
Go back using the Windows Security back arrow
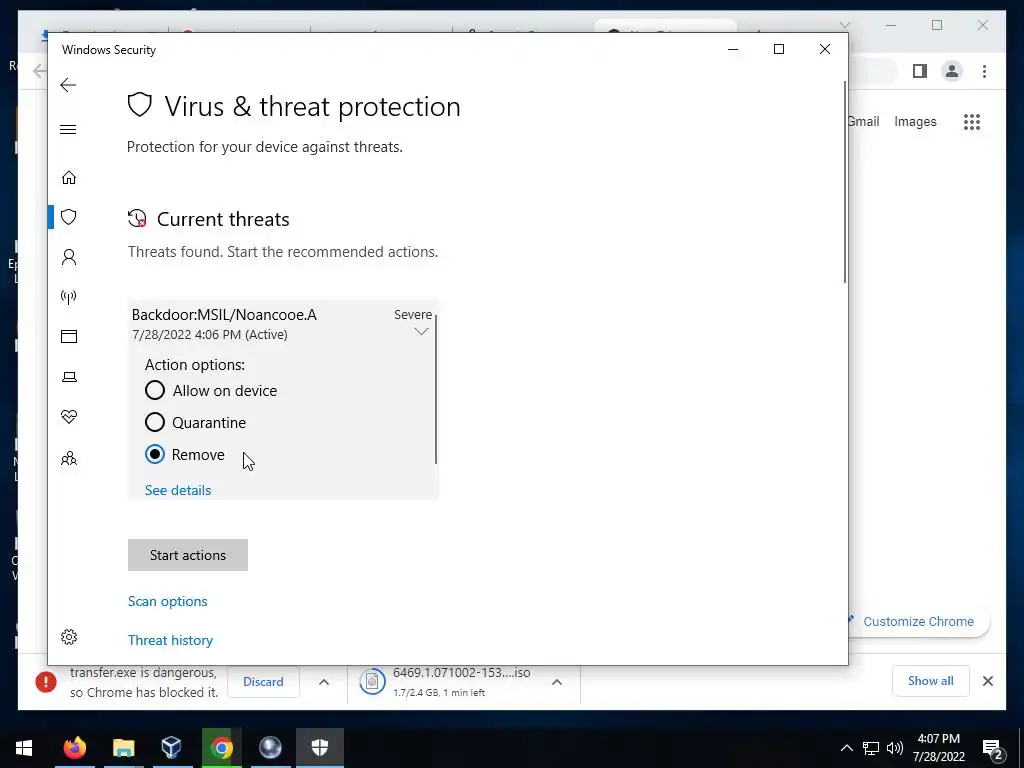68,85
